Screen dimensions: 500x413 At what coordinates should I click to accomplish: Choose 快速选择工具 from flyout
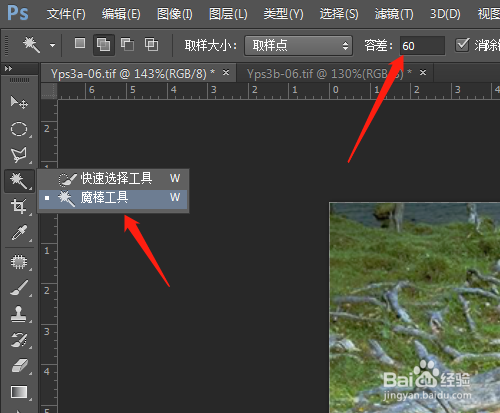coord(113,179)
